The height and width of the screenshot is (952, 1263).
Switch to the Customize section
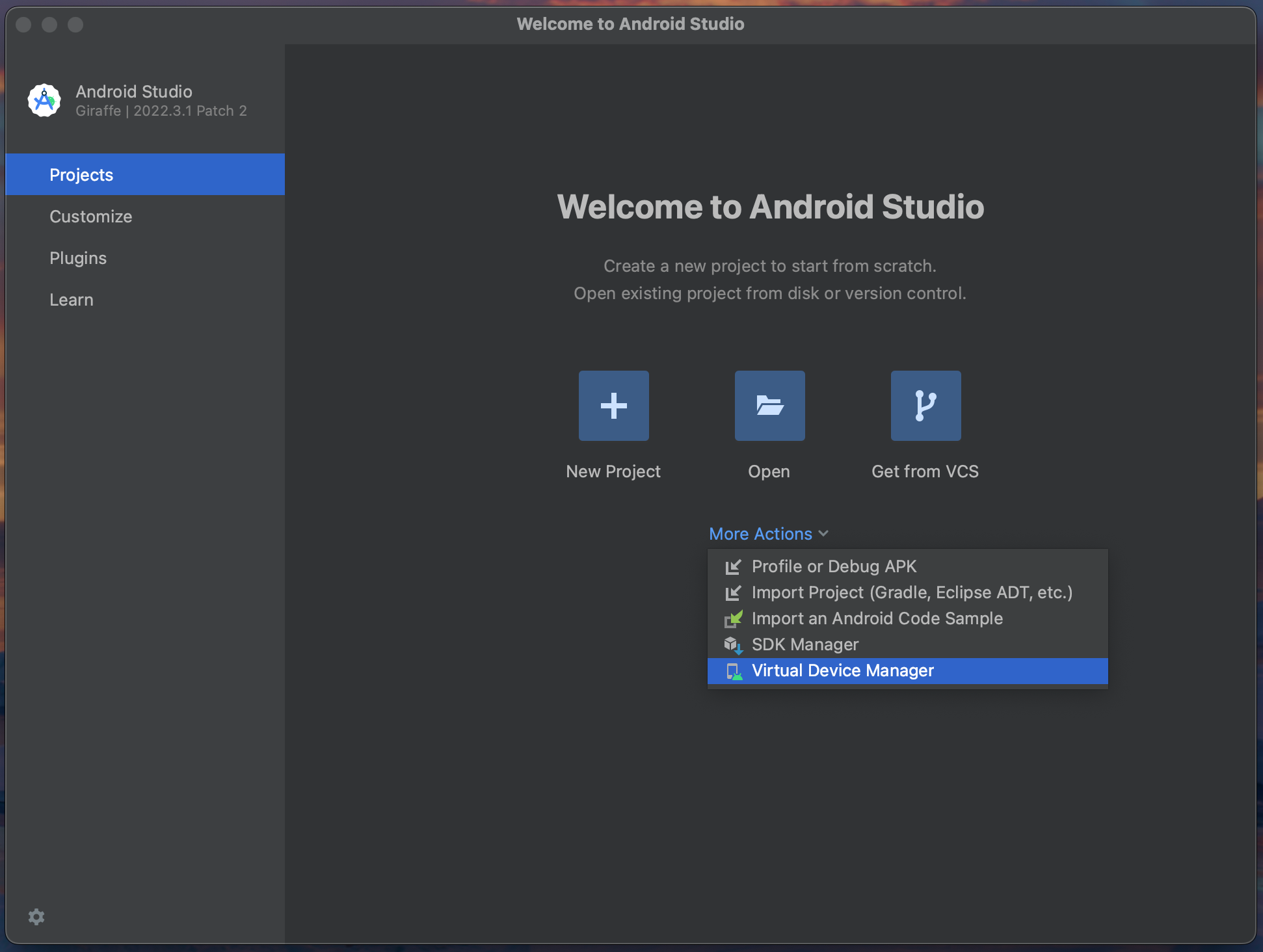pos(91,217)
